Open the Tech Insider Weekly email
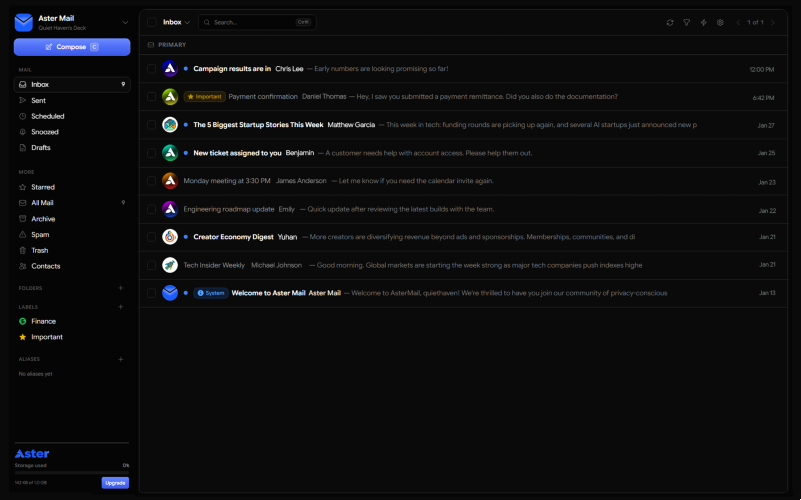 click(x=463, y=265)
